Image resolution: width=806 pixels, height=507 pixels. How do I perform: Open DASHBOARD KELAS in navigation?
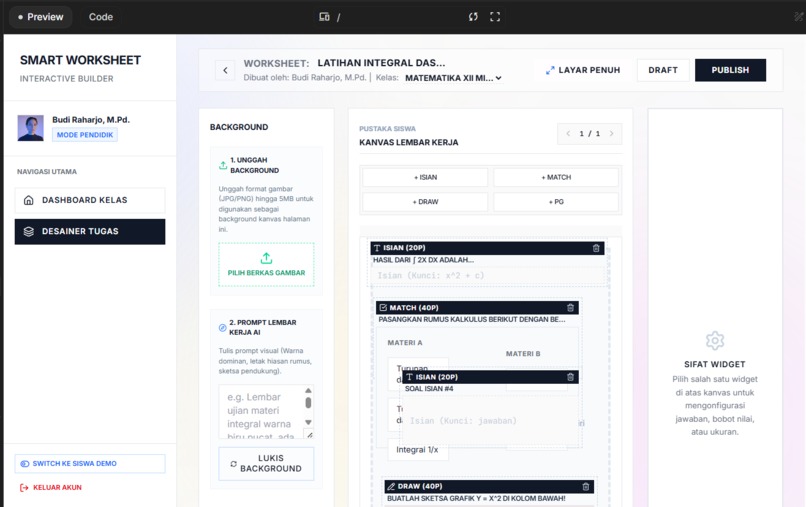coord(90,200)
